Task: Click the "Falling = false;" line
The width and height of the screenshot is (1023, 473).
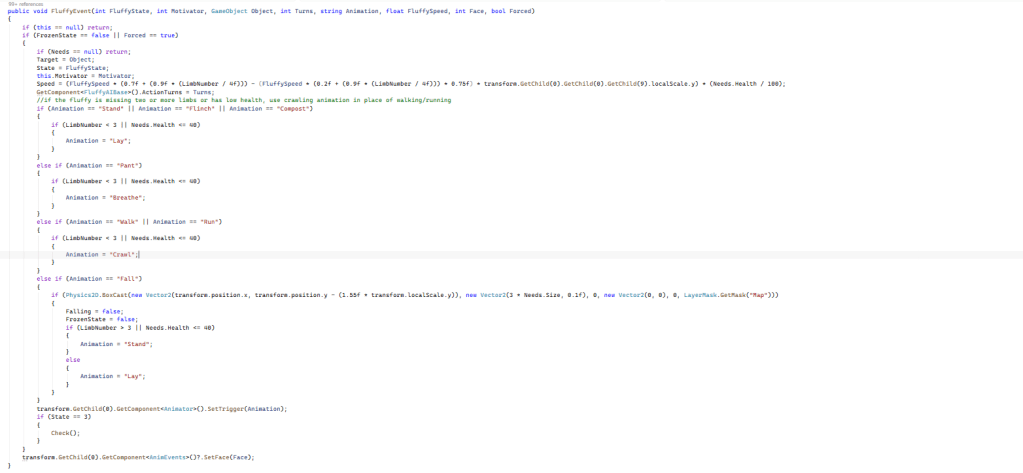Action: pyautogui.click(x=94, y=311)
